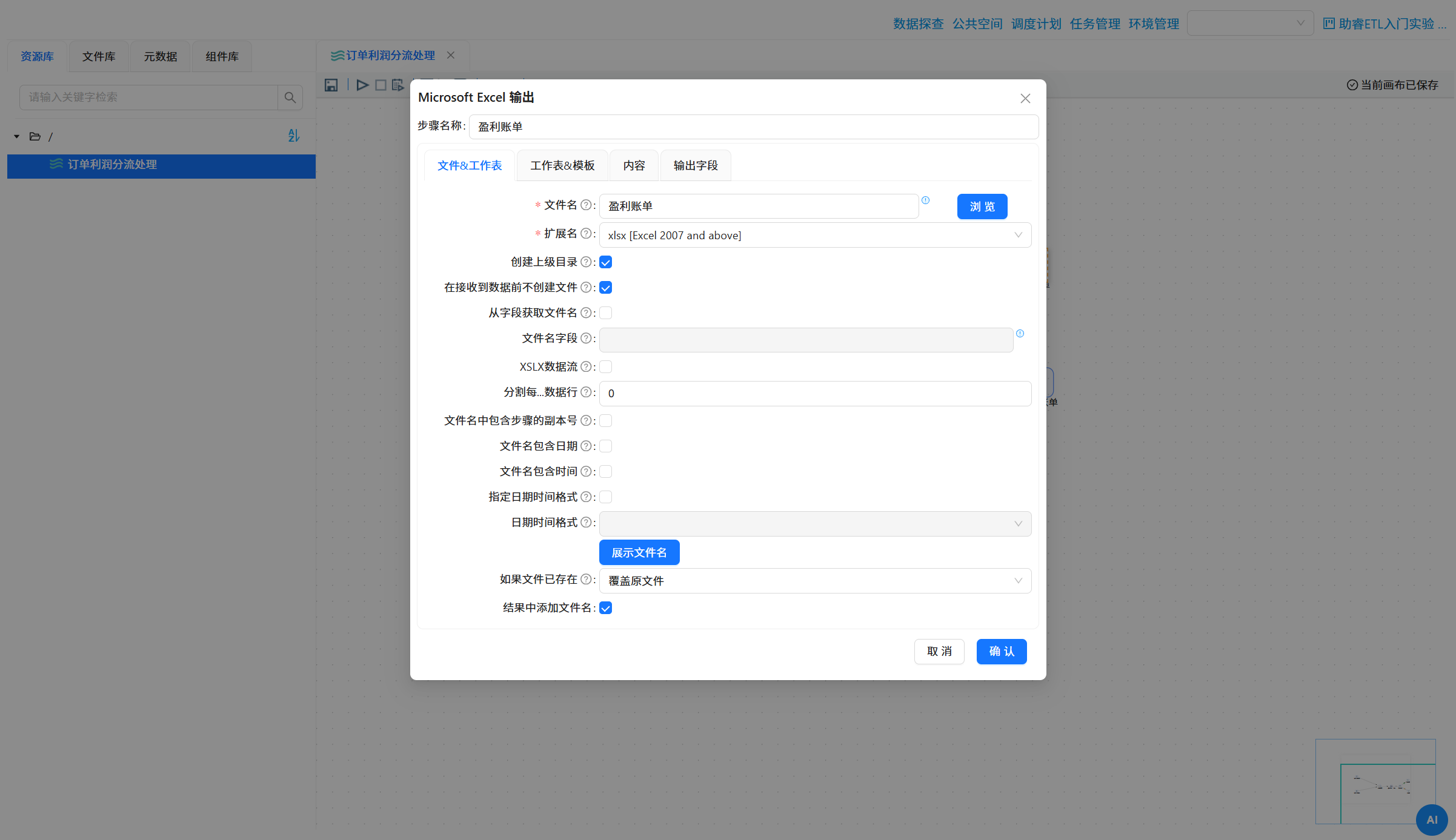The width and height of the screenshot is (1456, 840).
Task: Check 指定日期时间格式 checkbox
Action: [x=605, y=497]
